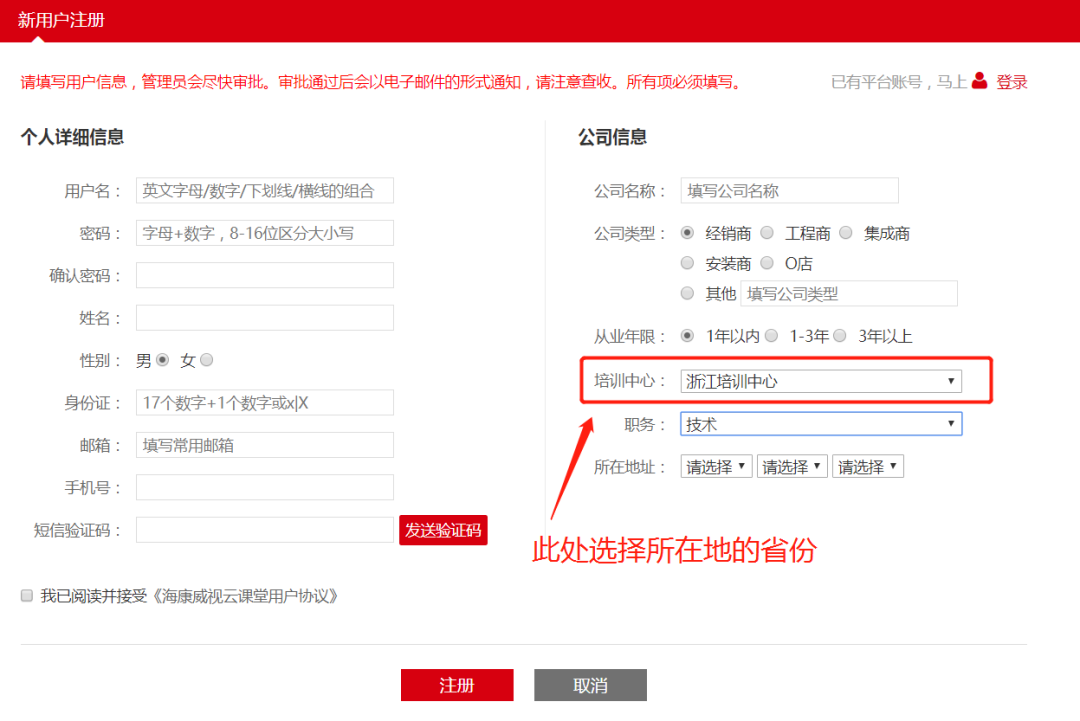Select 3年以上 for years of experience
The height and width of the screenshot is (721, 1080).
coord(840,336)
